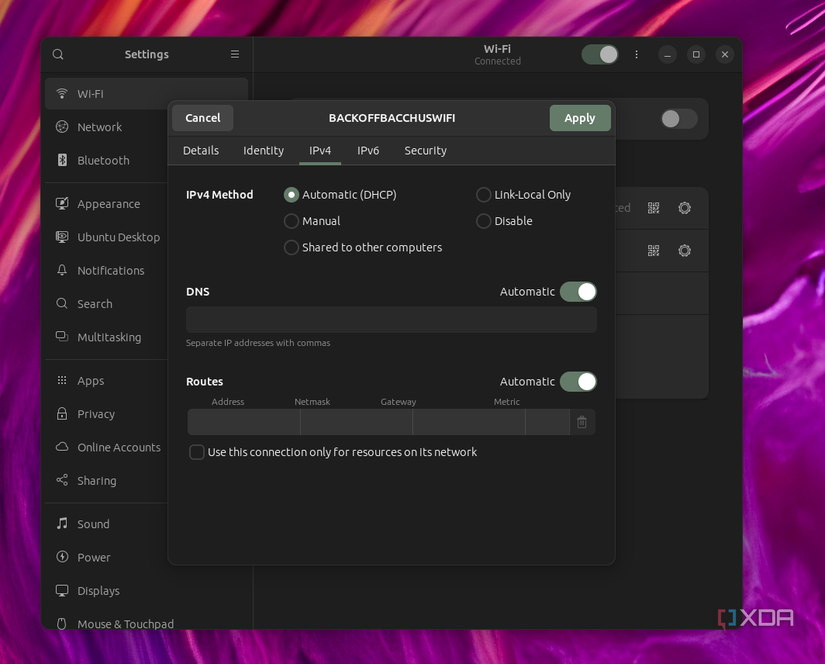
Task: Click the Multitasking icon
Action: coord(62,337)
